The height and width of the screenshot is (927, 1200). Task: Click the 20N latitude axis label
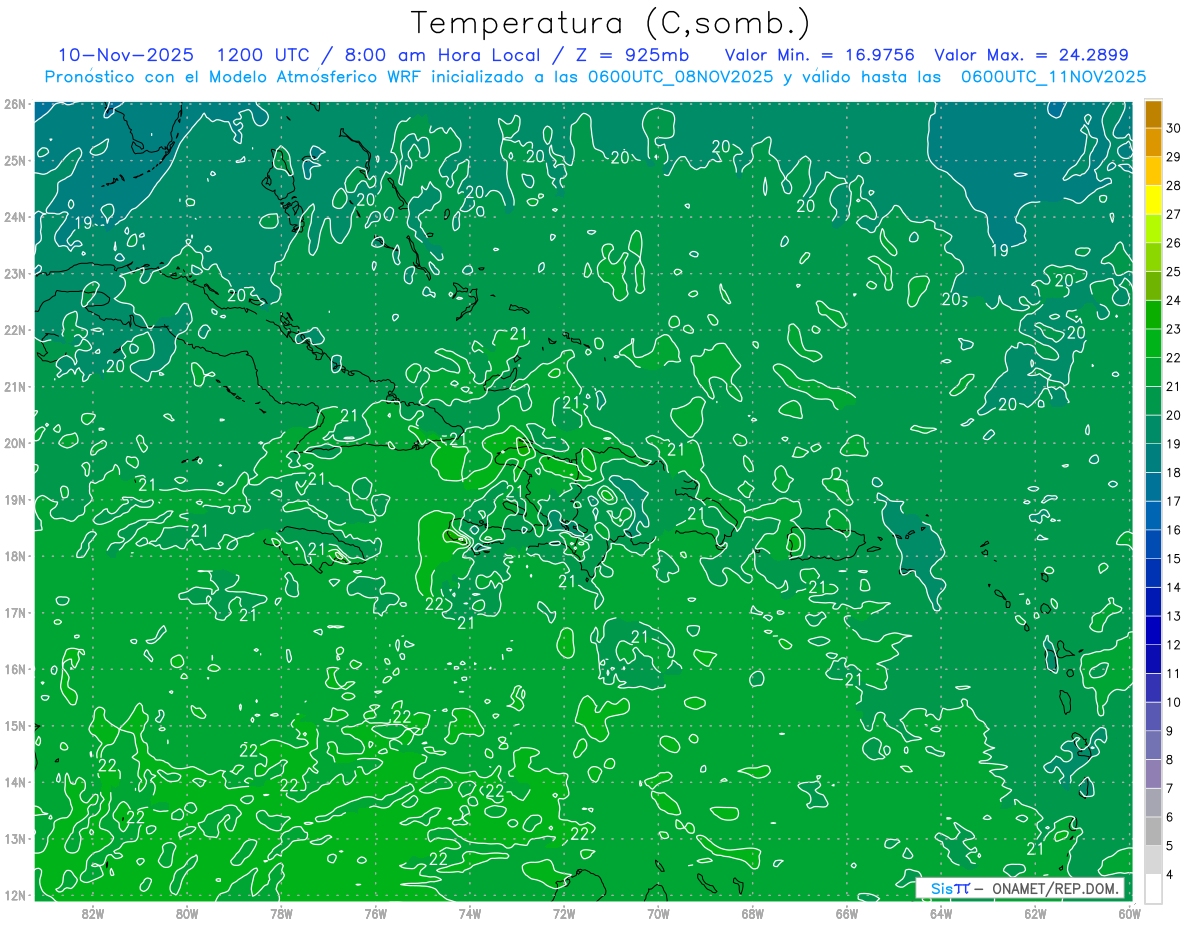click(14, 443)
